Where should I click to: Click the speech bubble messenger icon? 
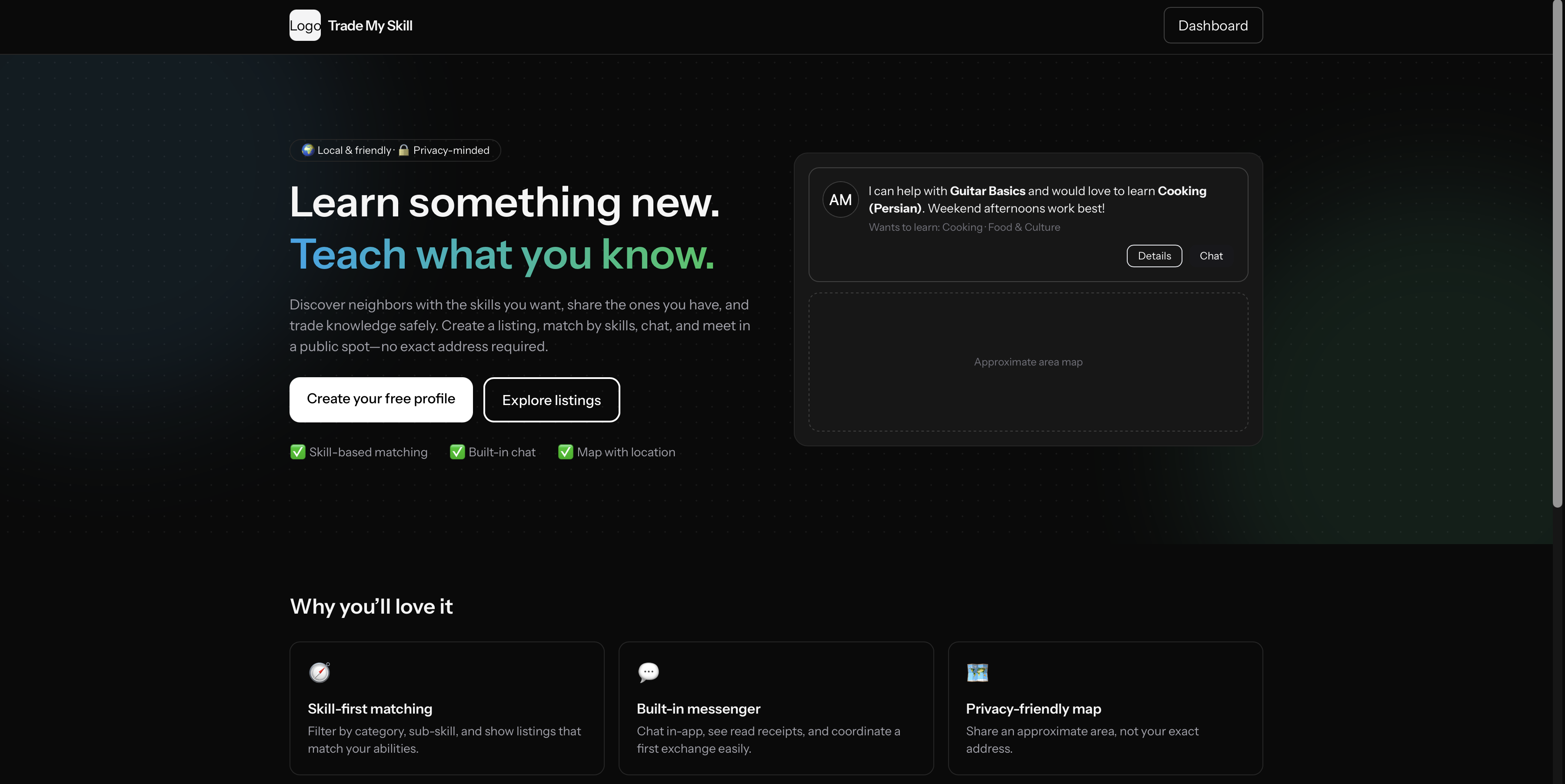pyautogui.click(x=648, y=672)
